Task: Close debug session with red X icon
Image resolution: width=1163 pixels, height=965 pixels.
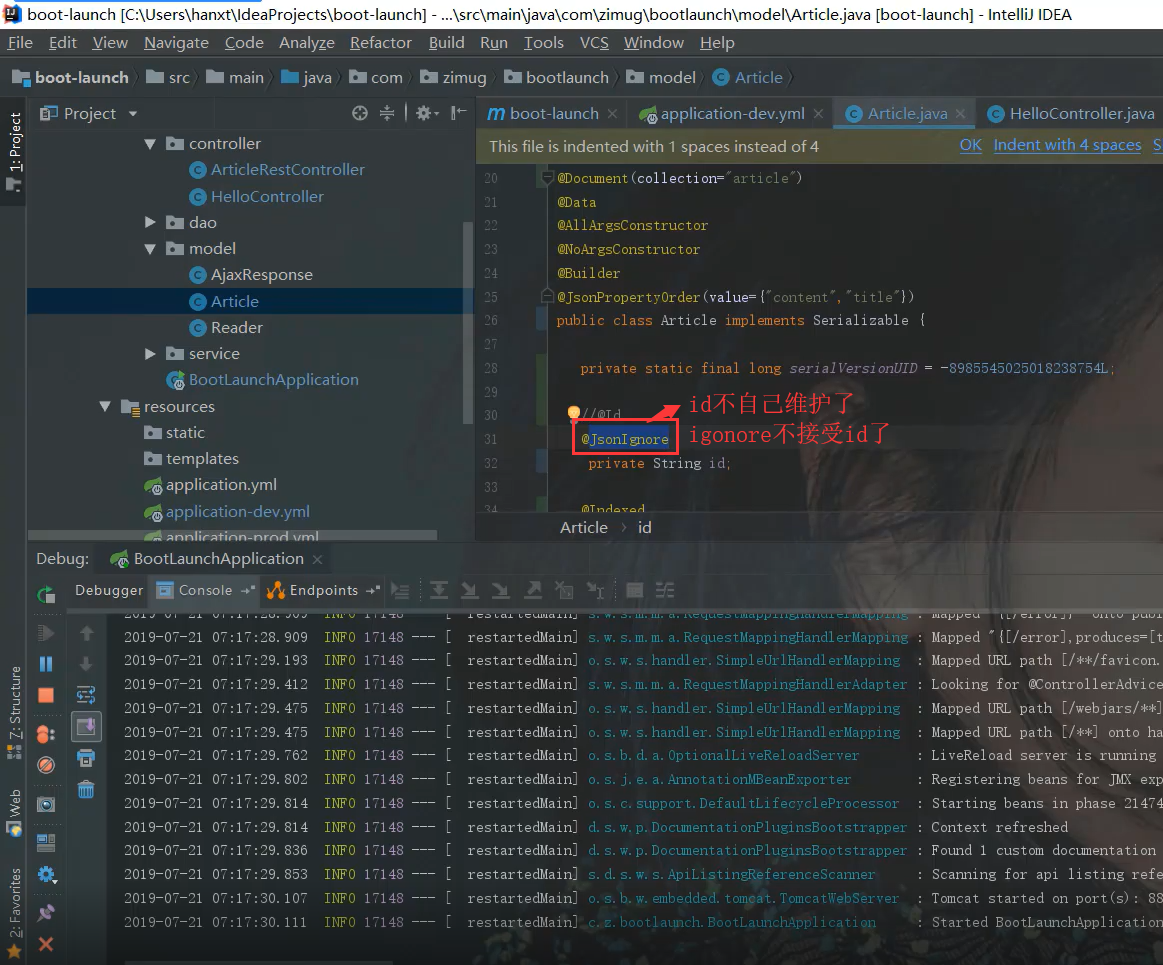Action: point(46,944)
